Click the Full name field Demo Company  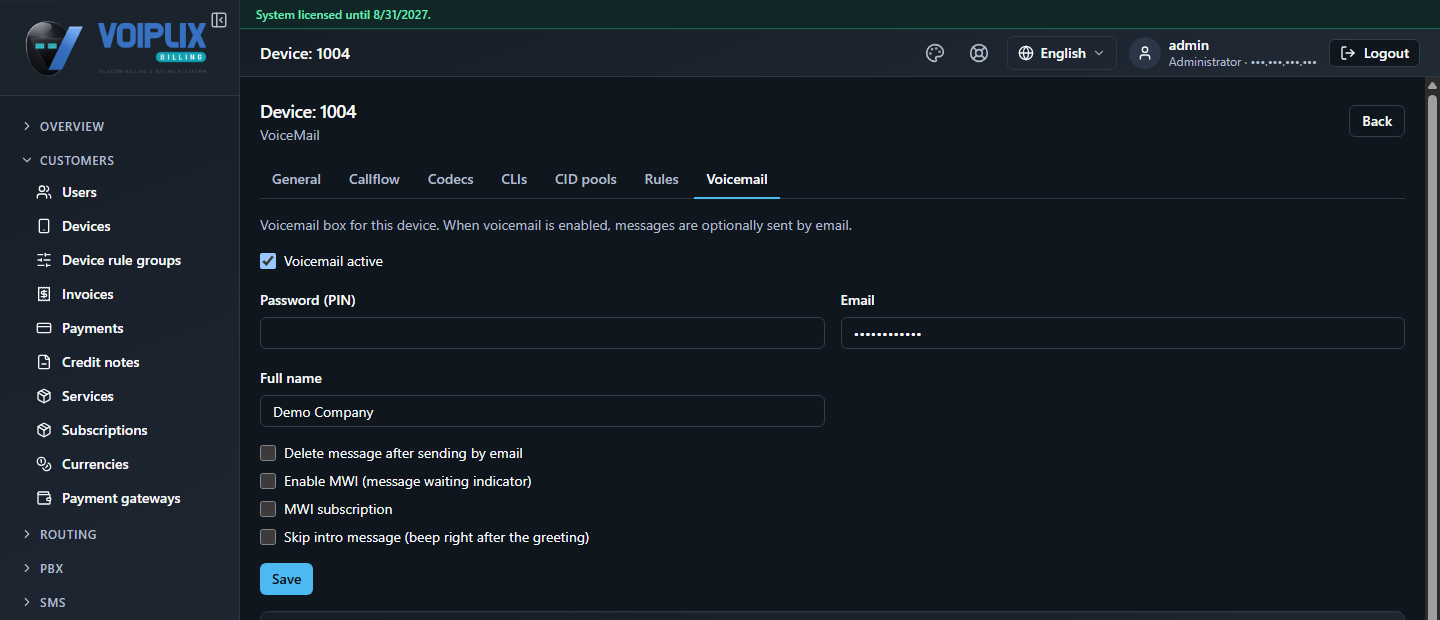pyautogui.click(x=542, y=411)
